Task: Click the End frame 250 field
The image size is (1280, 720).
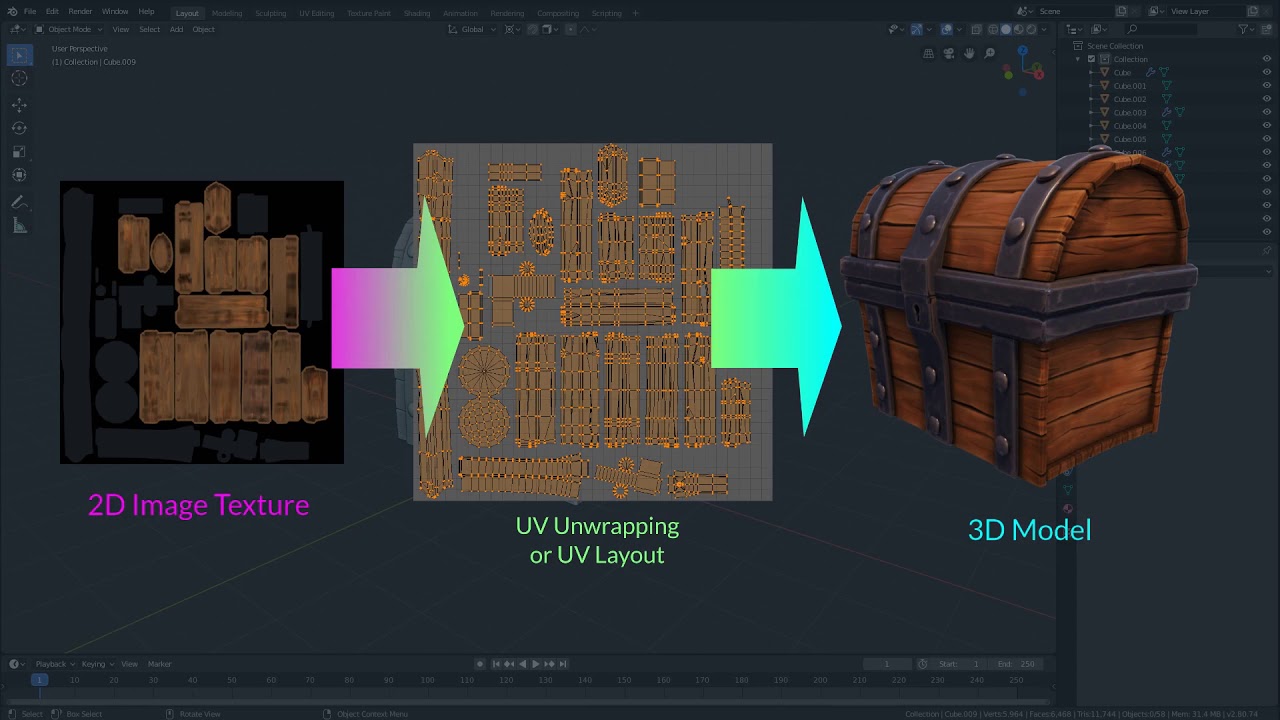Action: point(1017,664)
